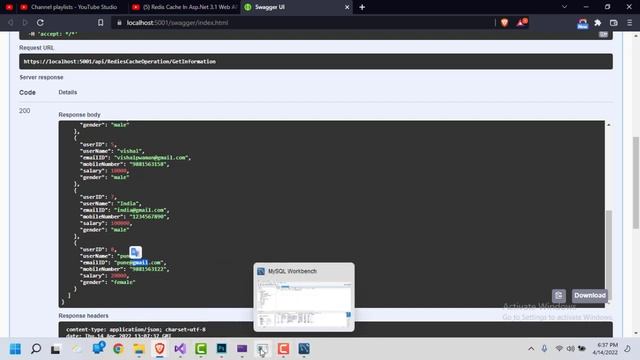
Task: Switch to the Redis Cache In Asp.Net tab
Action: tap(184, 7)
